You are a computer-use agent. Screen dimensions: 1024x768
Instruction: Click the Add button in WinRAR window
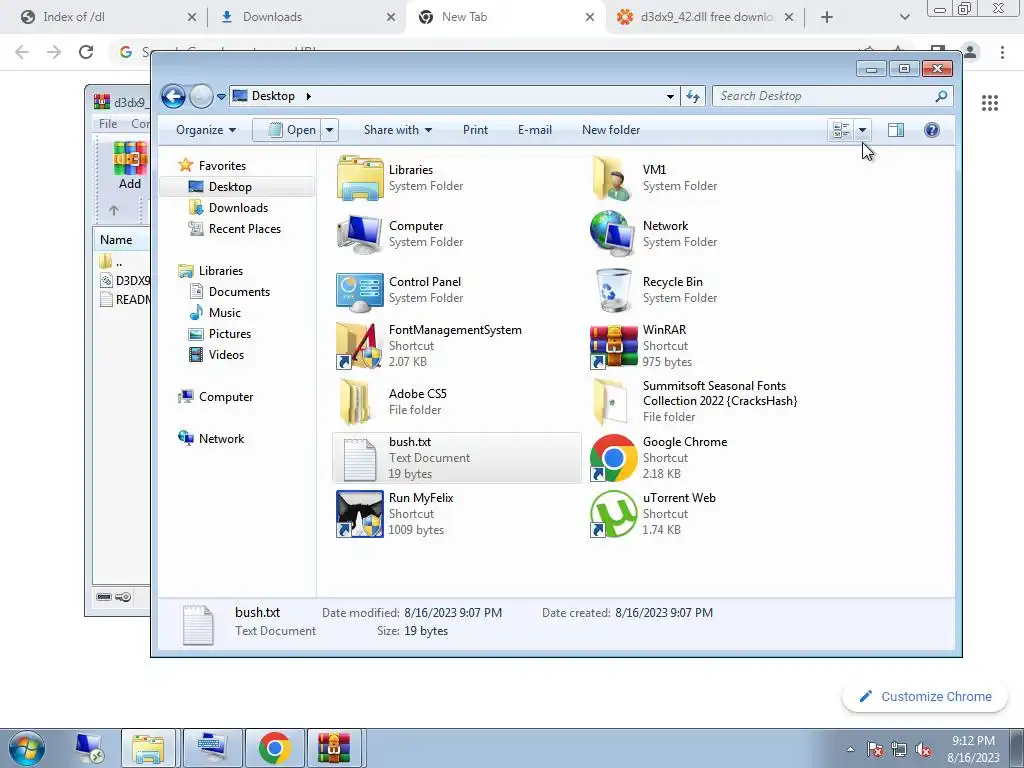point(130,165)
